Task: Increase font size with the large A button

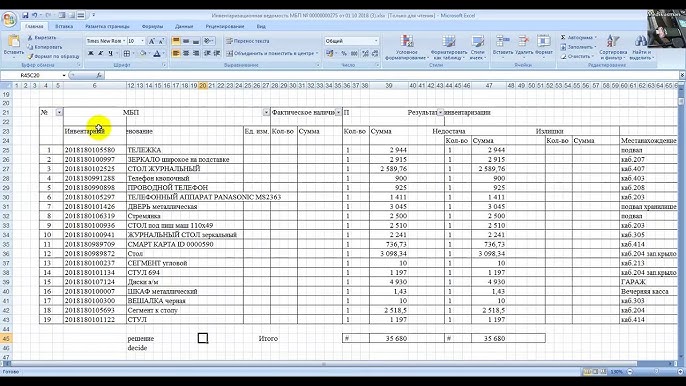Action: pyautogui.click(x=151, y=41)
